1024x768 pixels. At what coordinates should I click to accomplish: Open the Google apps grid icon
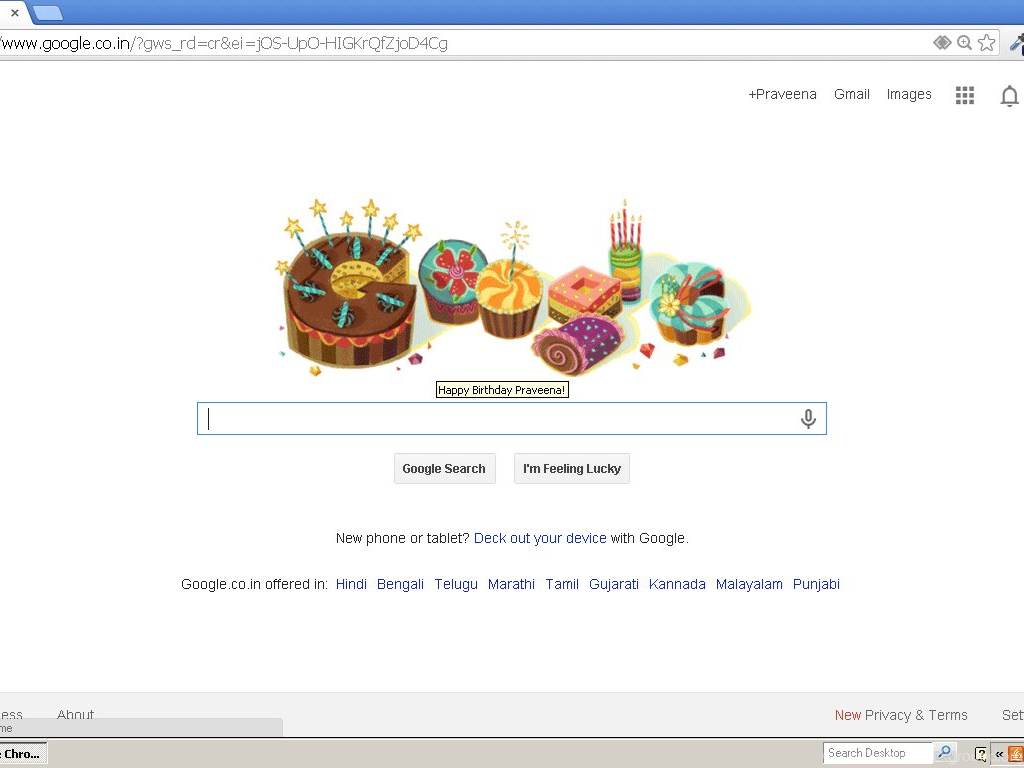point(965,95)
